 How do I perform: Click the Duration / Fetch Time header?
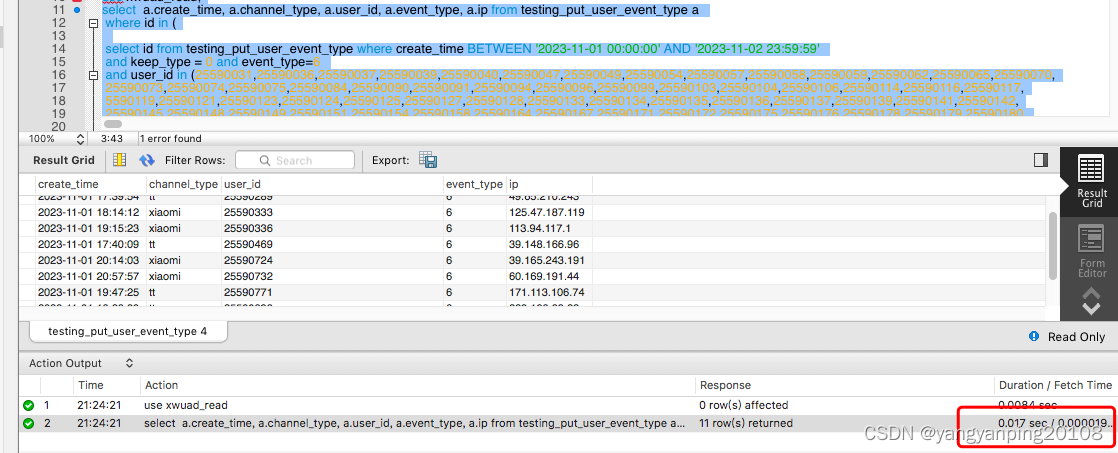click(1055, 385)
